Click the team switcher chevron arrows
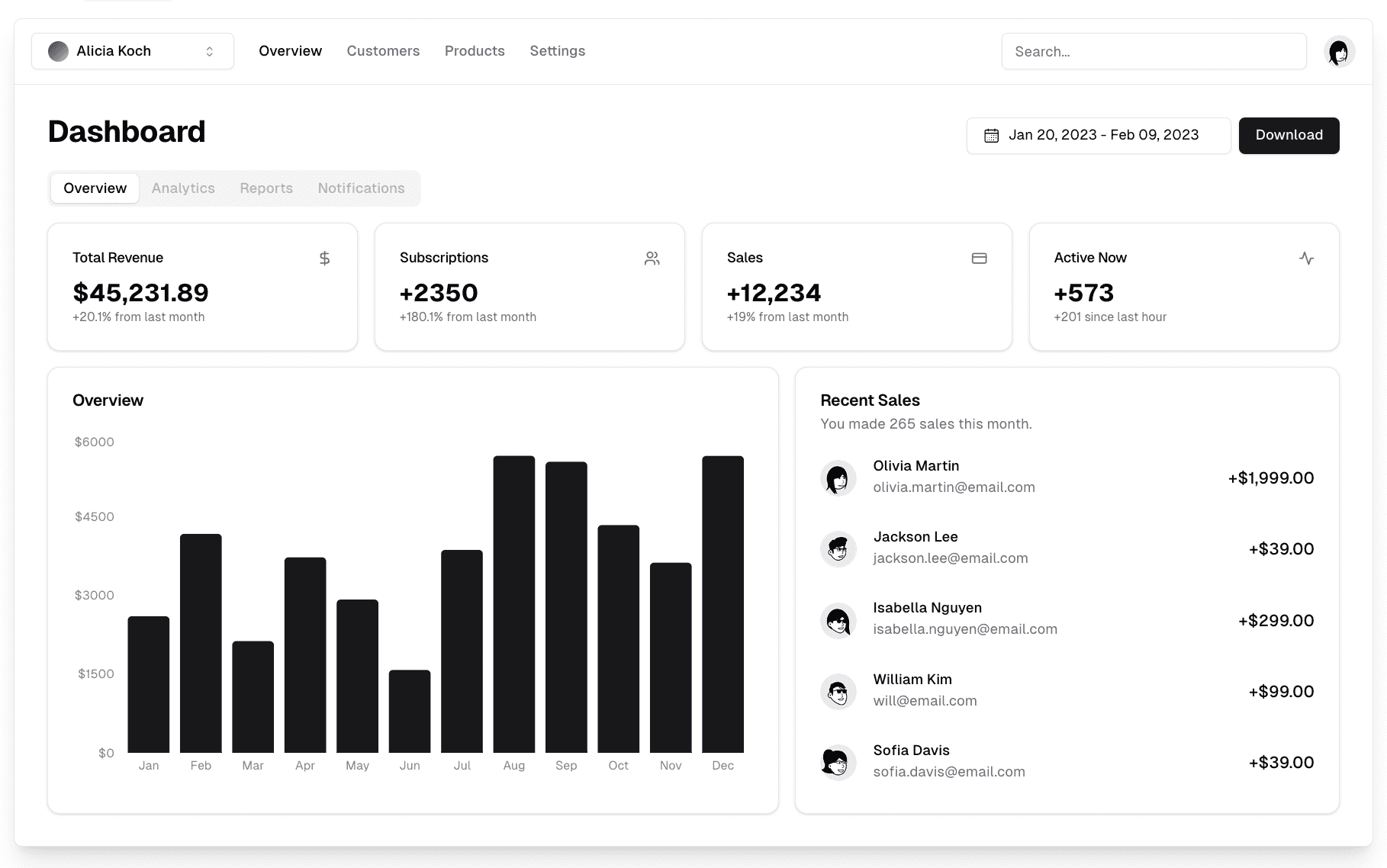Screen dimensions: 1387x868 coord(209,51)
